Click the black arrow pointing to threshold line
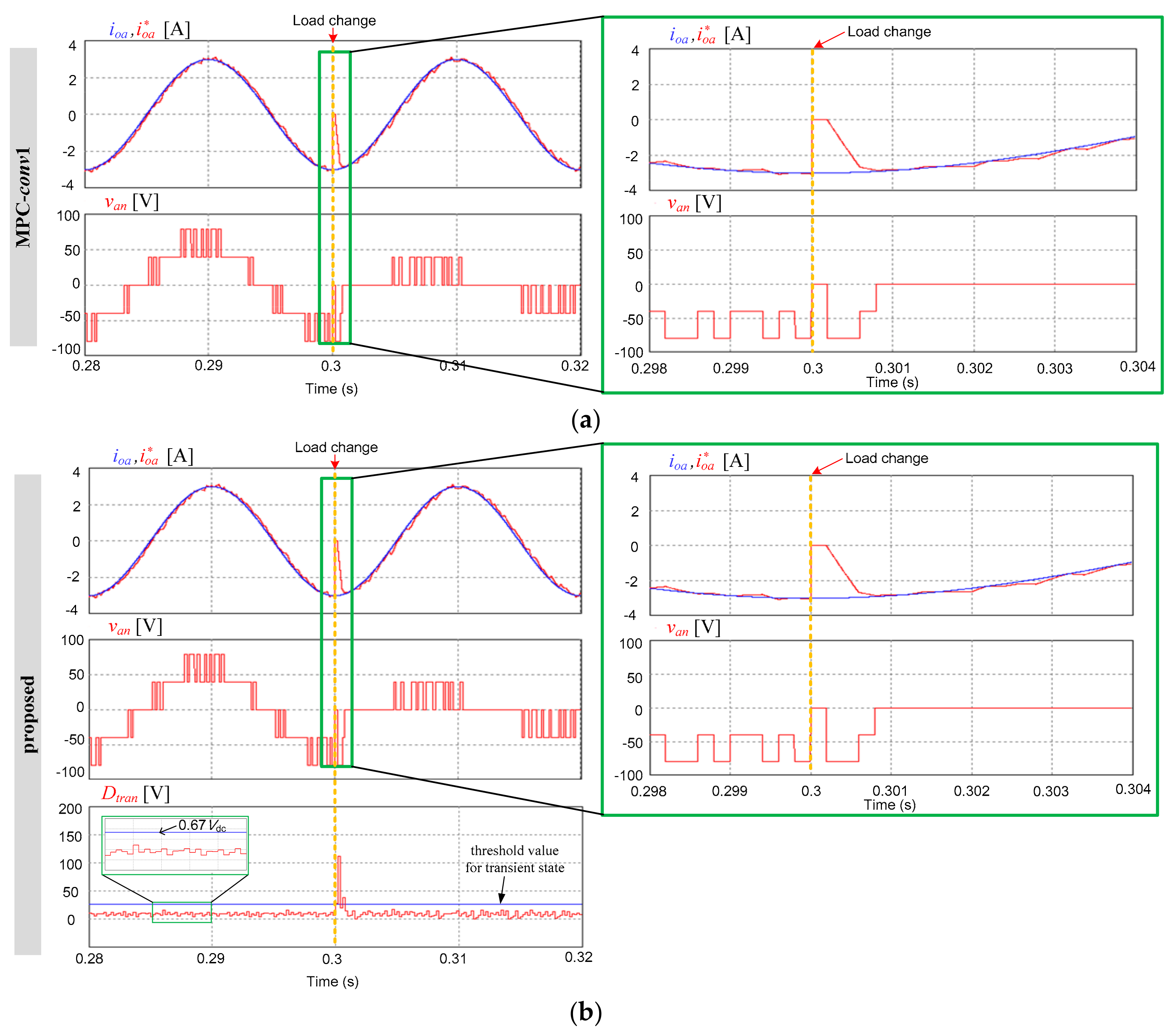Image resolution: width=1176 pixels, height=1032 pixels. click(x=502, y=890)
